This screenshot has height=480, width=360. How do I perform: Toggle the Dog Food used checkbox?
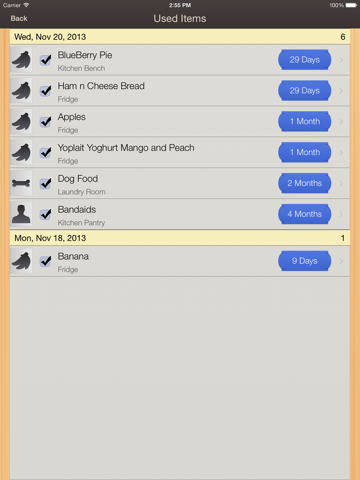point(46,183)
